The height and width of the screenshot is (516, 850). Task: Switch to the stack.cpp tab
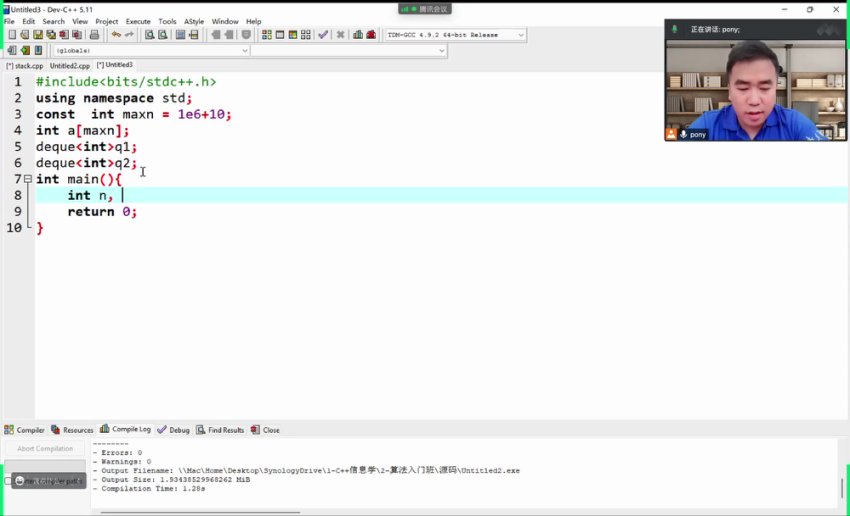(25, 65)
